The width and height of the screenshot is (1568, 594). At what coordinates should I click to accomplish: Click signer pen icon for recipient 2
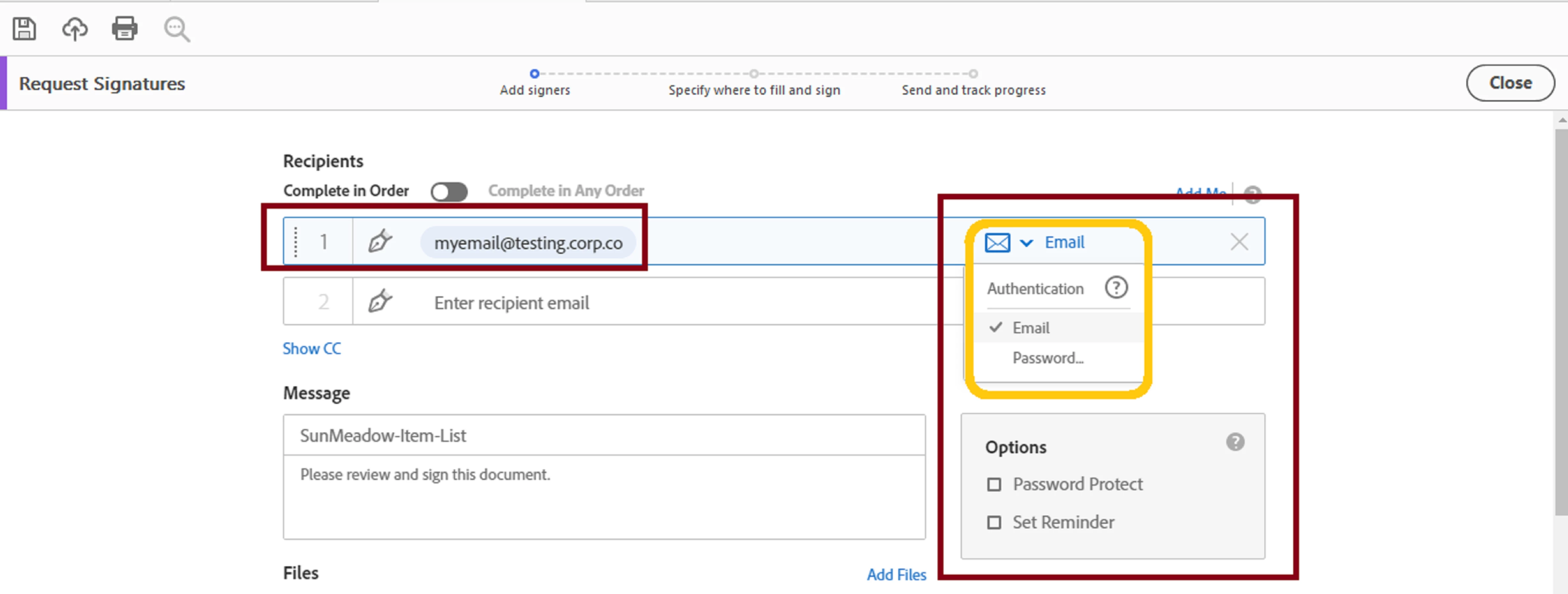click(x=380, y=301)
